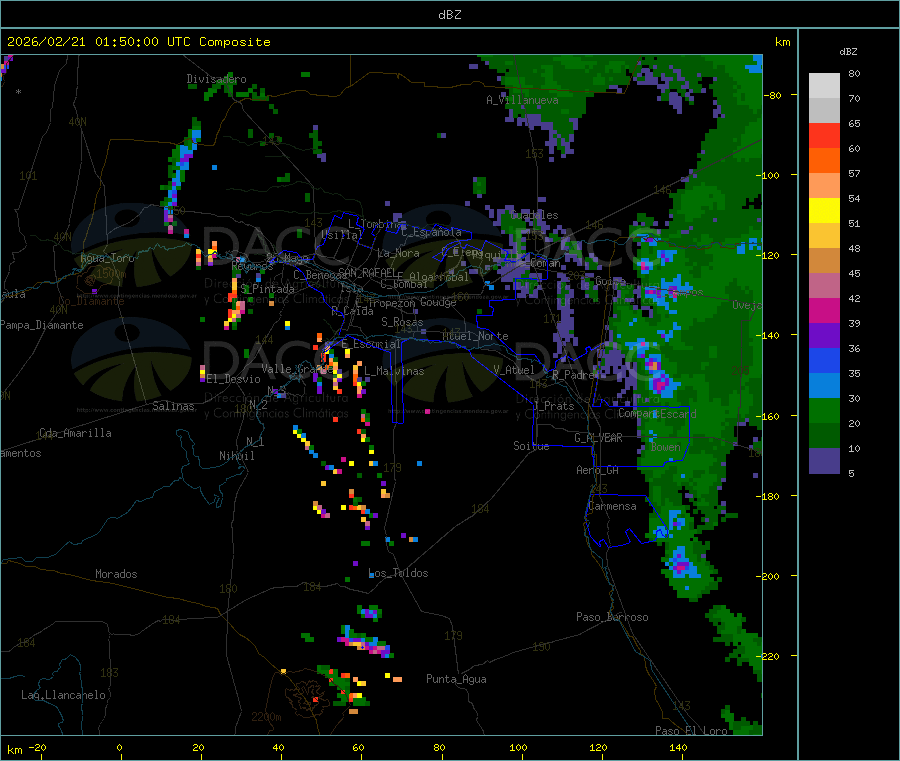Image resolution: width=900 pixels, height=761 pixels.
Task: Click the La_Nora map label
Action: (x=398, y=253)
